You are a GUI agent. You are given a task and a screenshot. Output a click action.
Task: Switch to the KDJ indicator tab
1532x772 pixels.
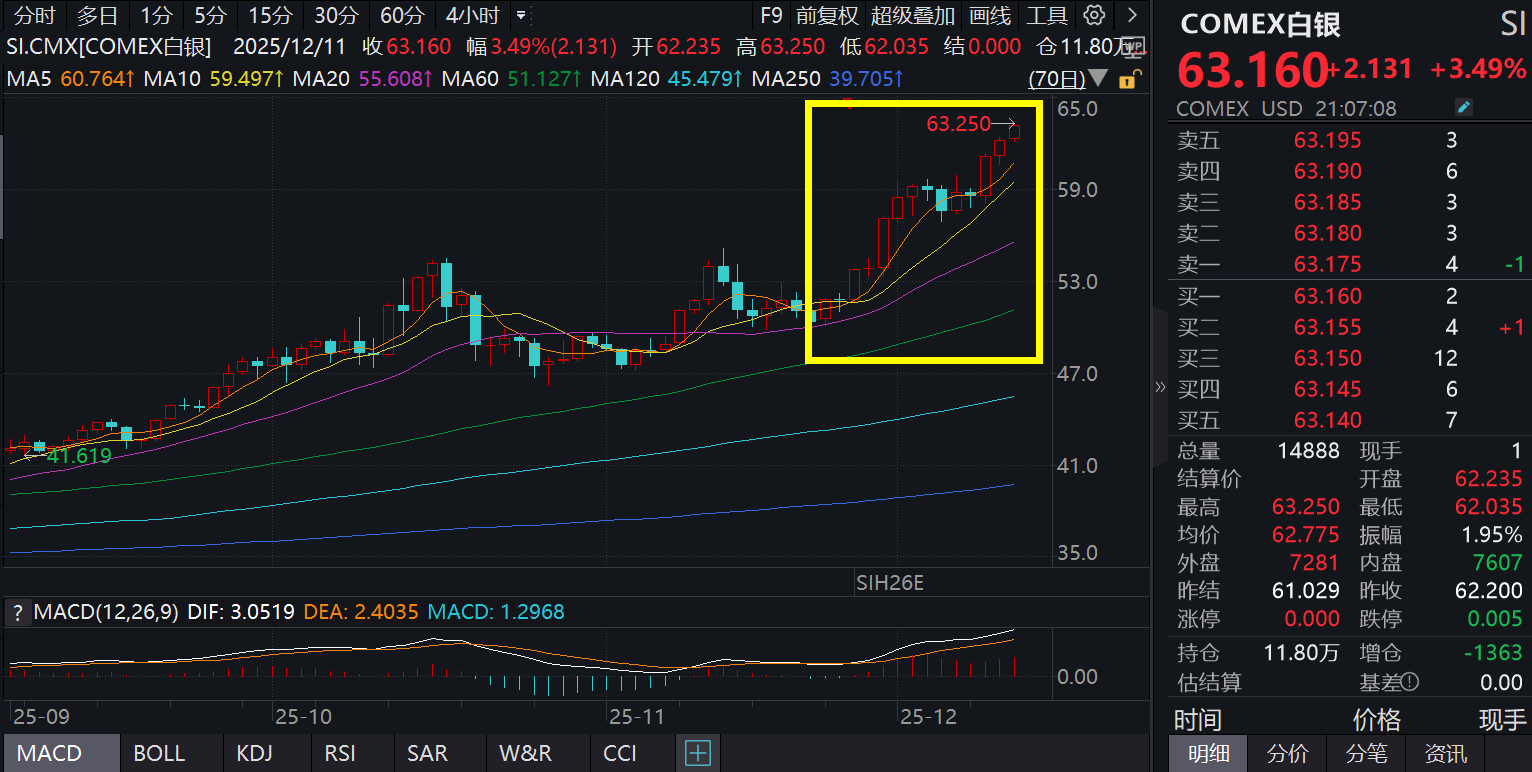[254, 753]
